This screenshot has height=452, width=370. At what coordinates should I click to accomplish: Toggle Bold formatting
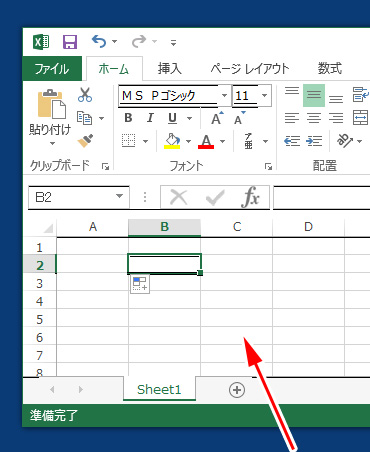click(128, 118)
